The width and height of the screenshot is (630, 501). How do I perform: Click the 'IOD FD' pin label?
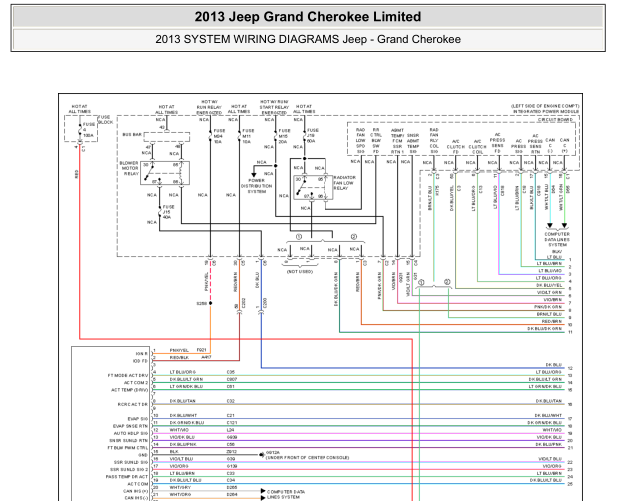coord(140,361)
